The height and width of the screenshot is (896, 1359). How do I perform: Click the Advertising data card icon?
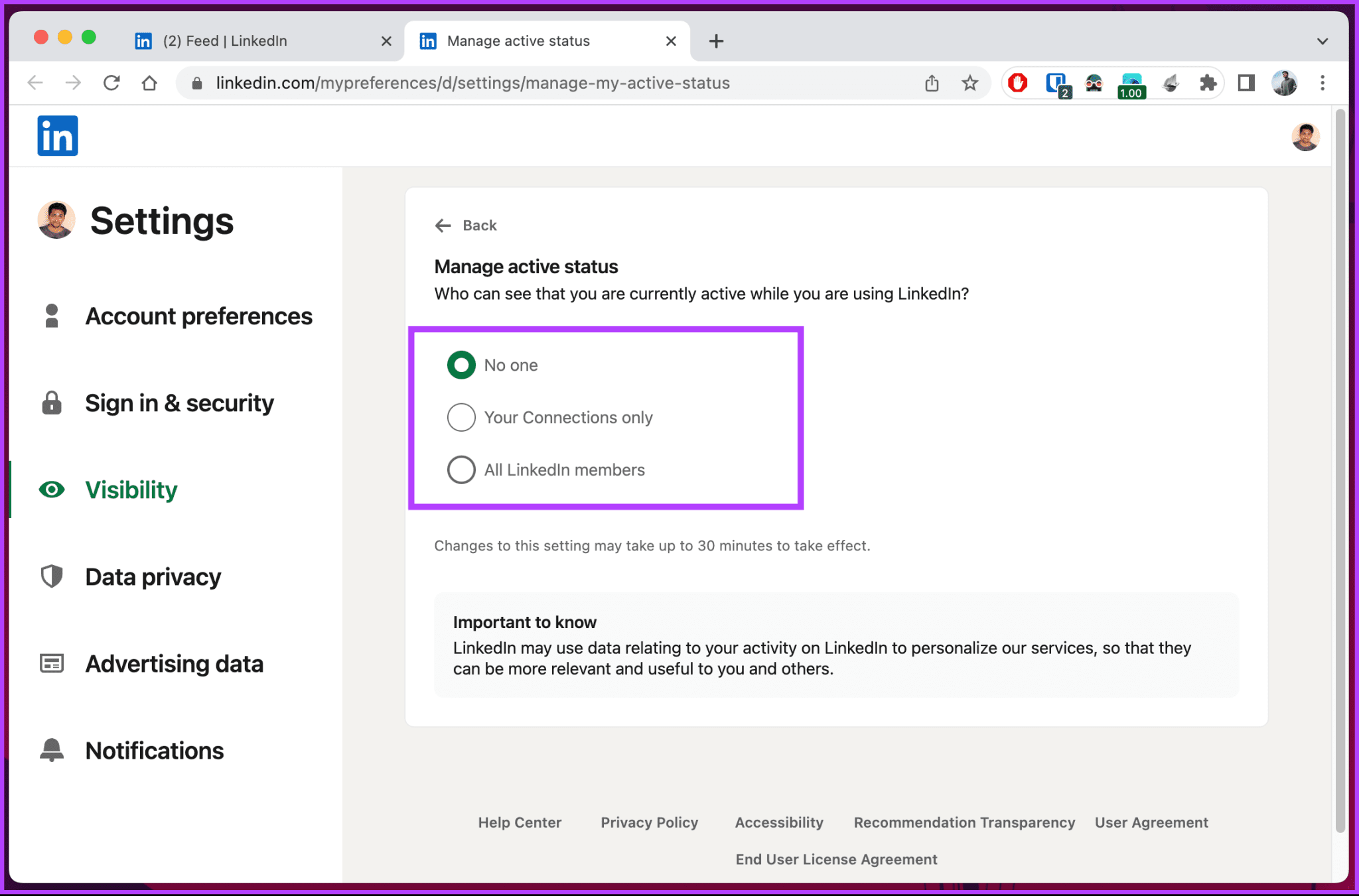(x=52, y=663)
